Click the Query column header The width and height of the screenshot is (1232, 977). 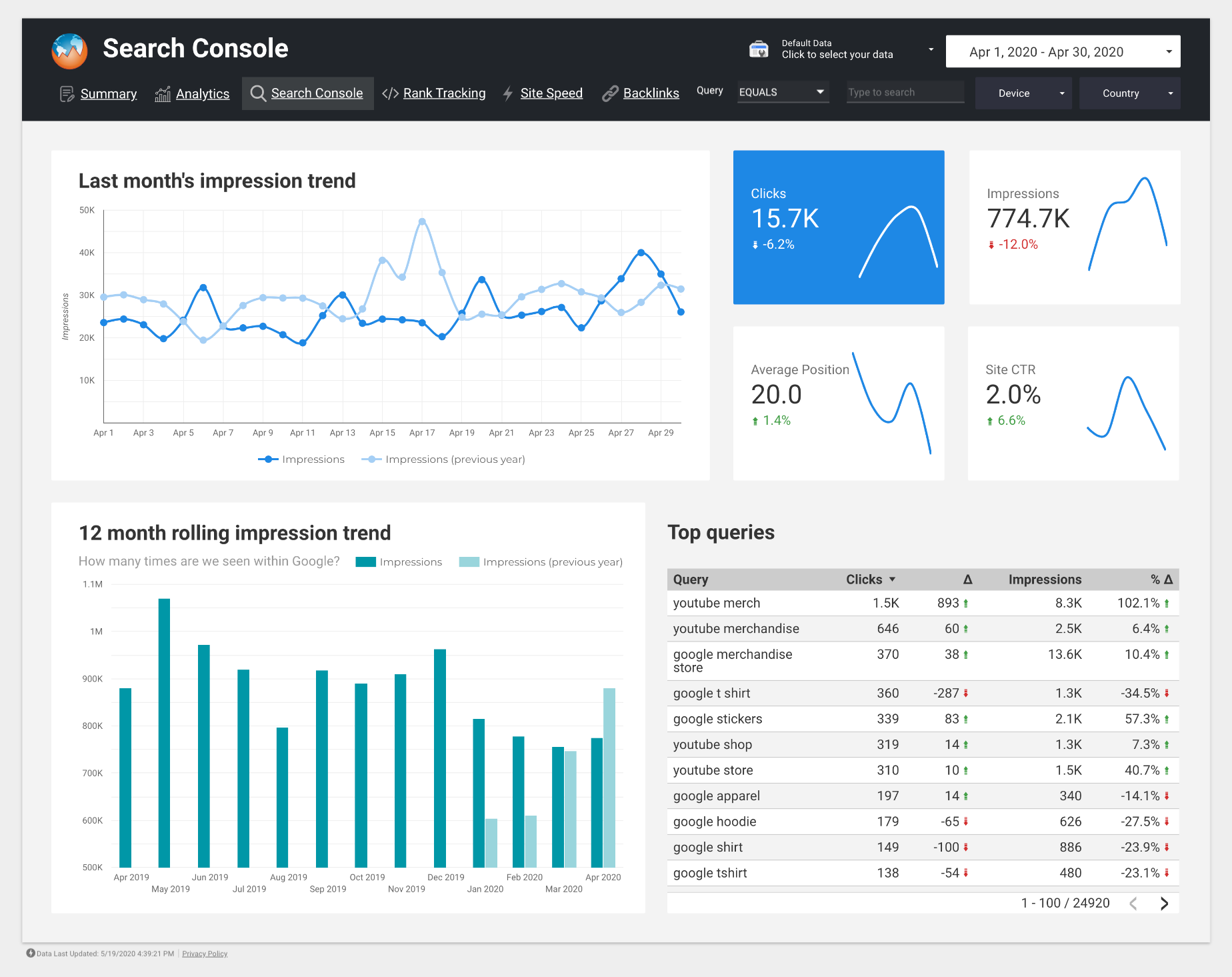(x=691, y=580)
